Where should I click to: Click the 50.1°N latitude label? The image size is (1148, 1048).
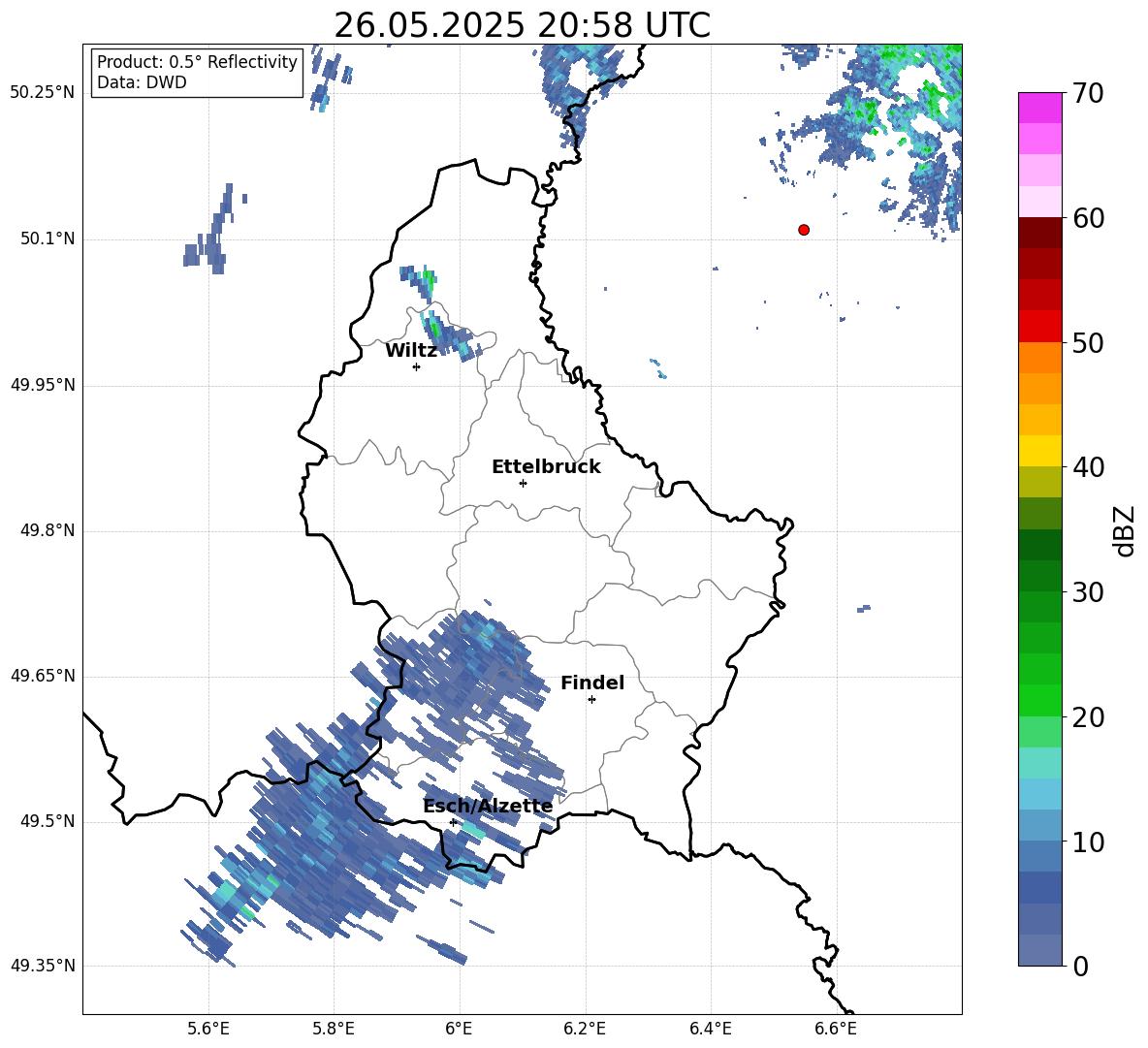click(x=47, y=238)
